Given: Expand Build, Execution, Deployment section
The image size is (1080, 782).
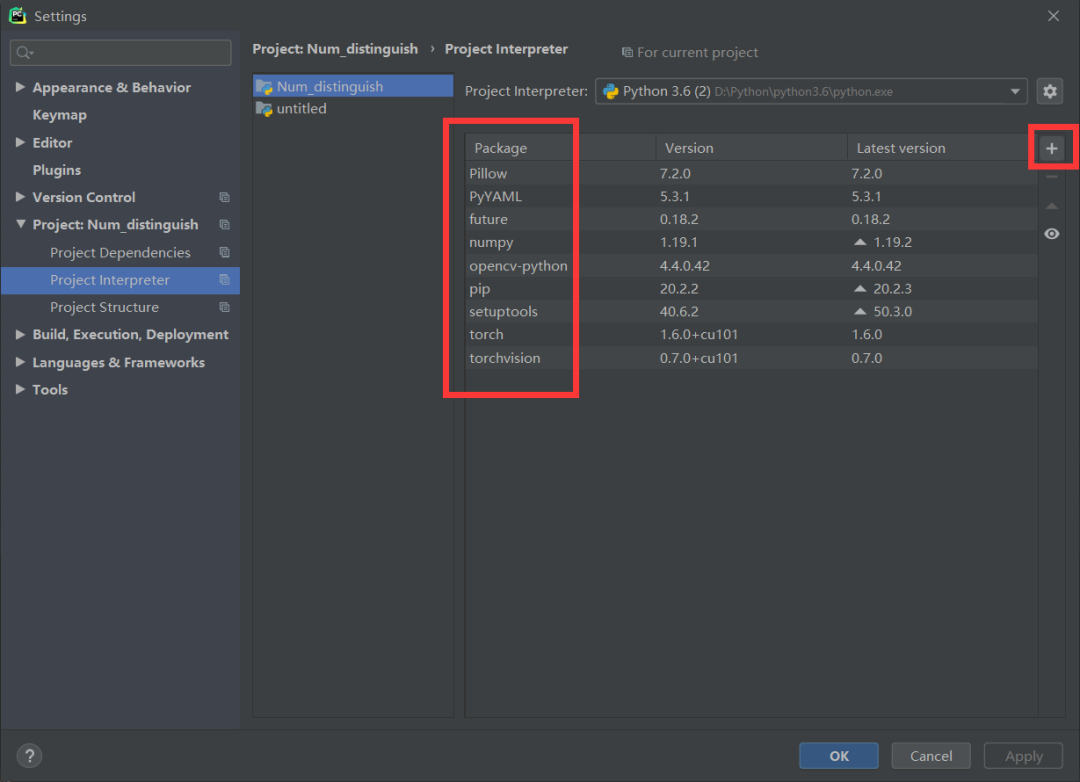Looking at the screenshot, I should [x=20, y=334].
